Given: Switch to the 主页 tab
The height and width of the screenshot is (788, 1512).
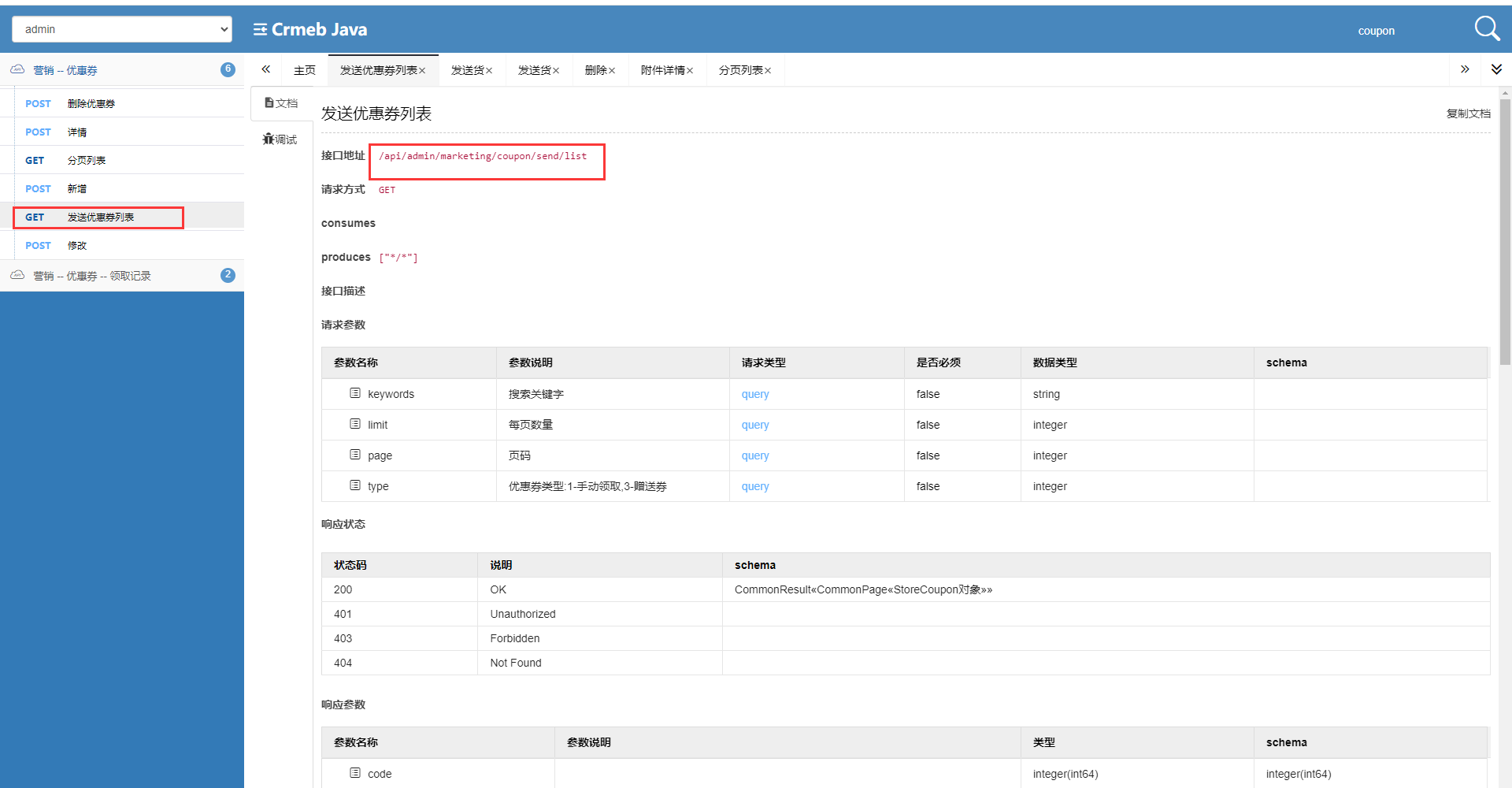Looking at the screenshot, I should 305,70.
